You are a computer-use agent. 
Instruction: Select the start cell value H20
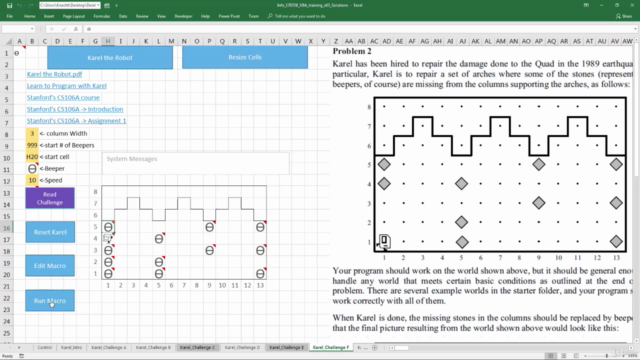pyautogui.click(x=32, y=157)
